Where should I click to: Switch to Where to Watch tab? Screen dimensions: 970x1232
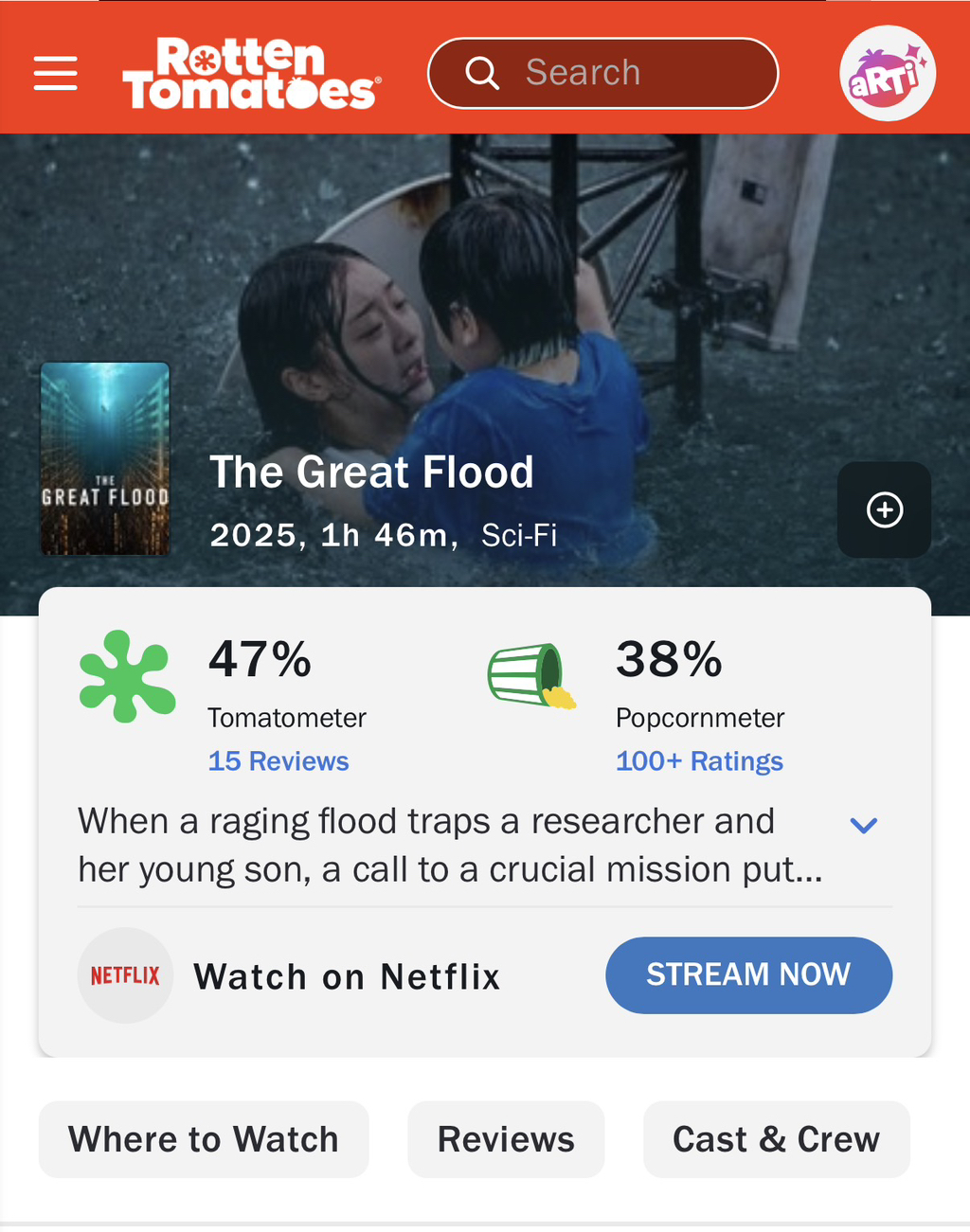click(204, 1139)
